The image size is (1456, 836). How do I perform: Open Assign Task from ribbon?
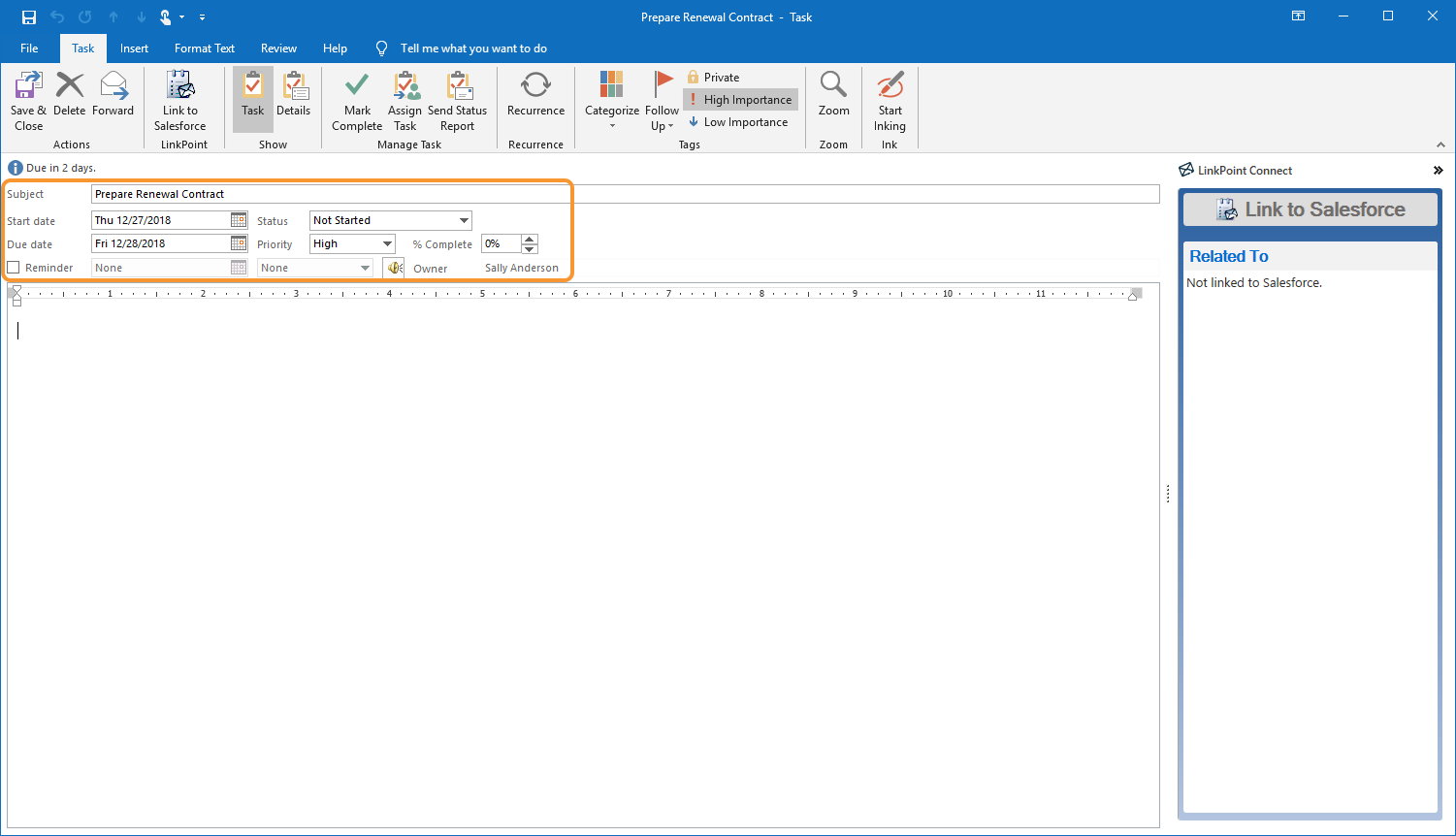pos(404,100)
